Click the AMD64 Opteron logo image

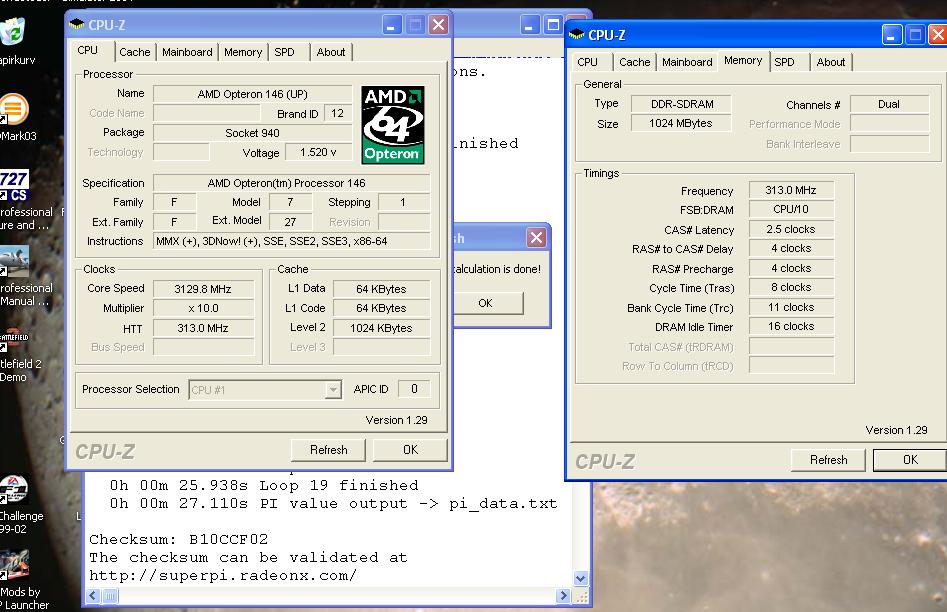coord(393,125)
